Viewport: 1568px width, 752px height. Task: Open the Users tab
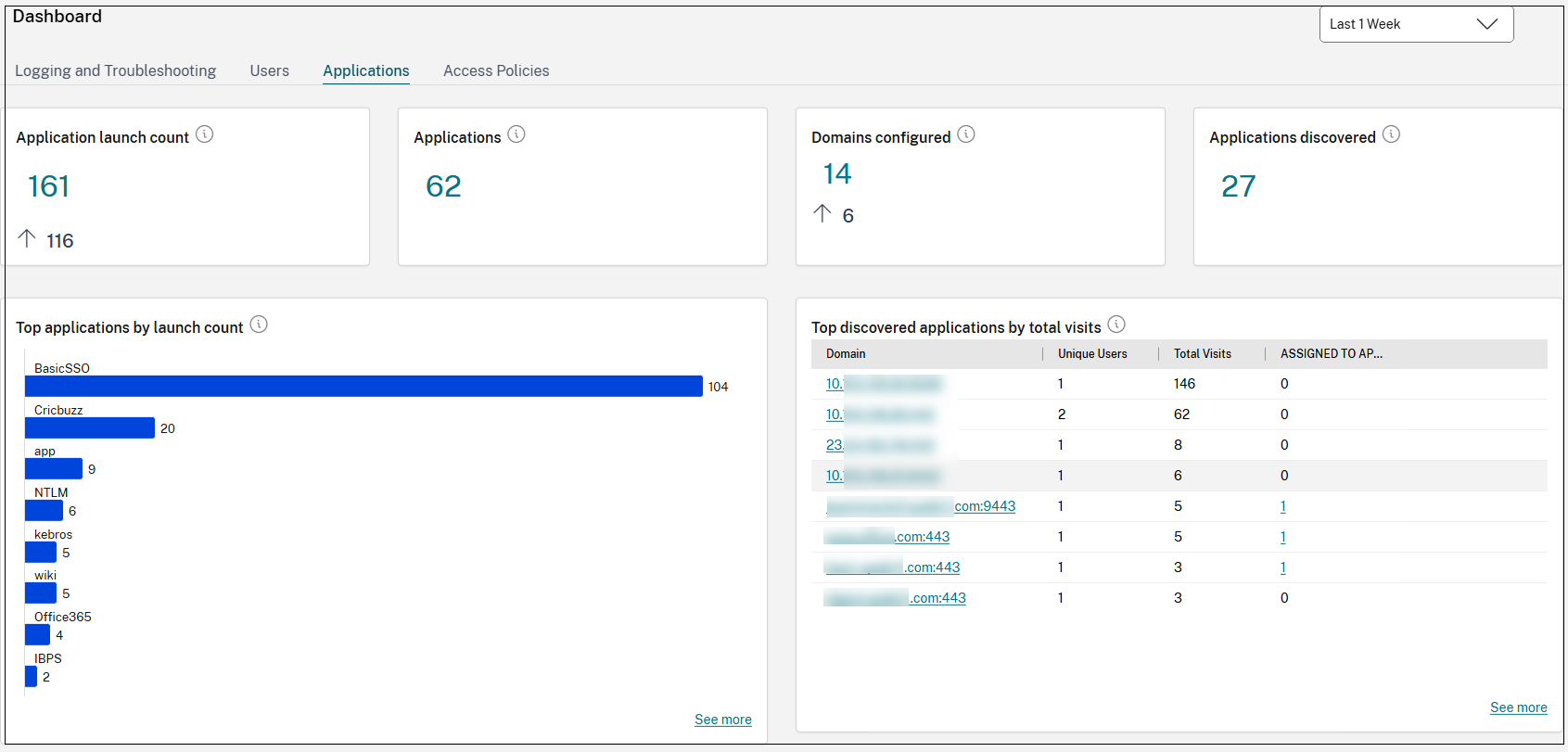[x=269, y=70]
